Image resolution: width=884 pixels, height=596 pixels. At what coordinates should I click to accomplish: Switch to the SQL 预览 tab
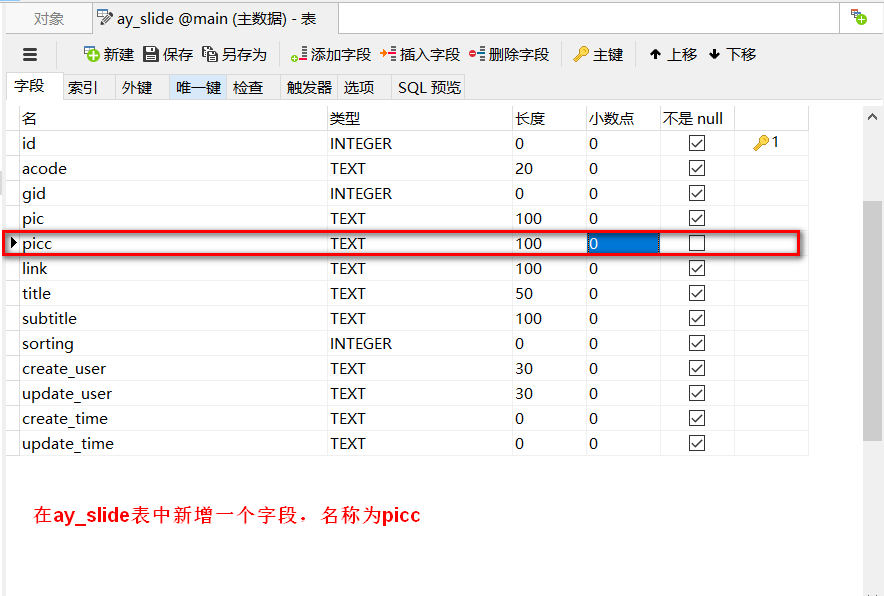429,87
